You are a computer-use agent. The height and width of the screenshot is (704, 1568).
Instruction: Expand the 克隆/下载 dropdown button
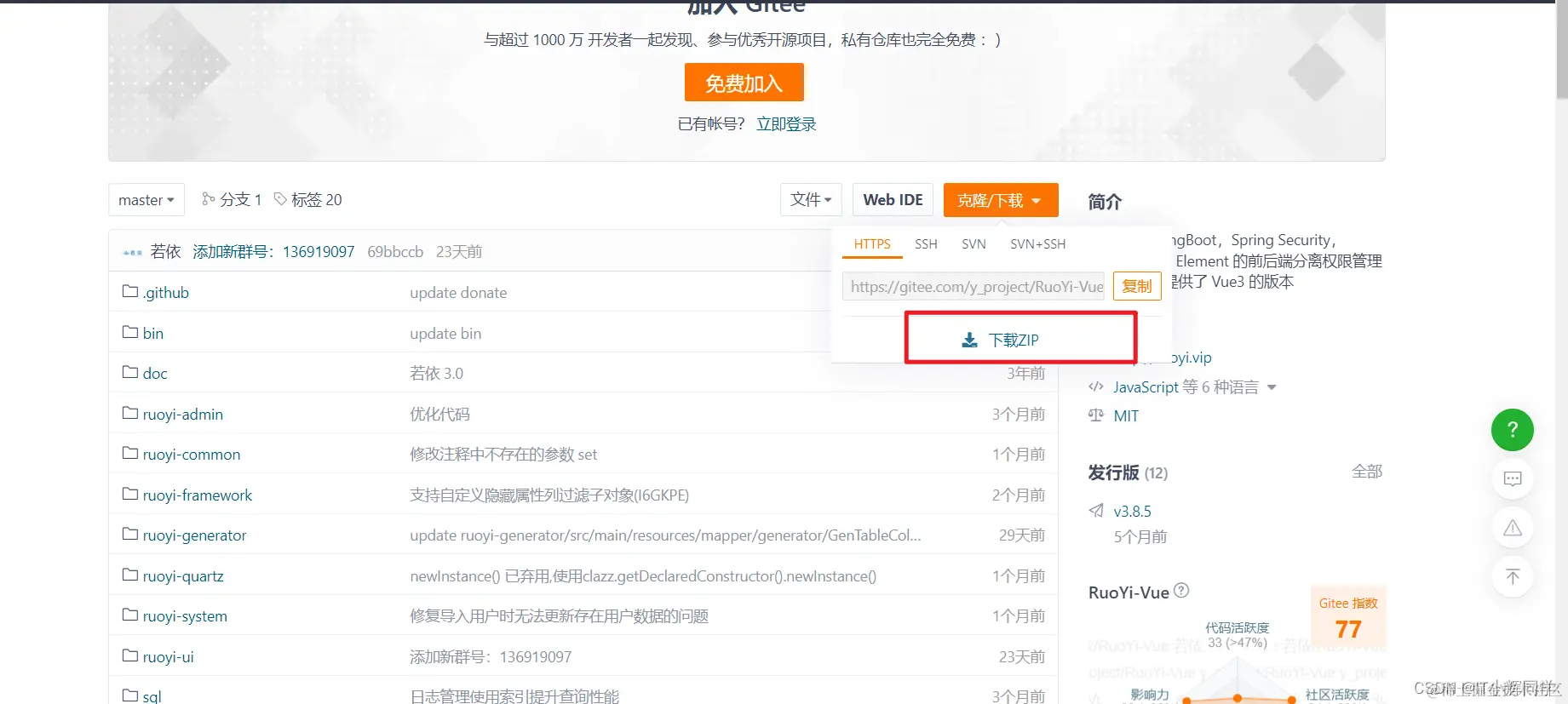coord(1001,200)
